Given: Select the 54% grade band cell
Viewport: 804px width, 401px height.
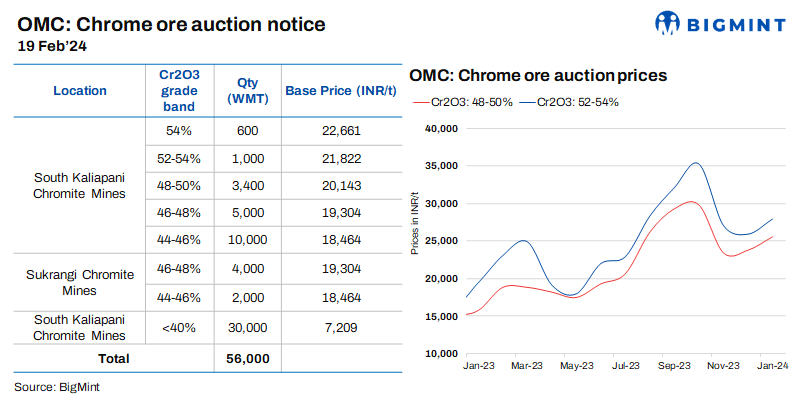Looking at the screenshot, I should pos(180,130).
